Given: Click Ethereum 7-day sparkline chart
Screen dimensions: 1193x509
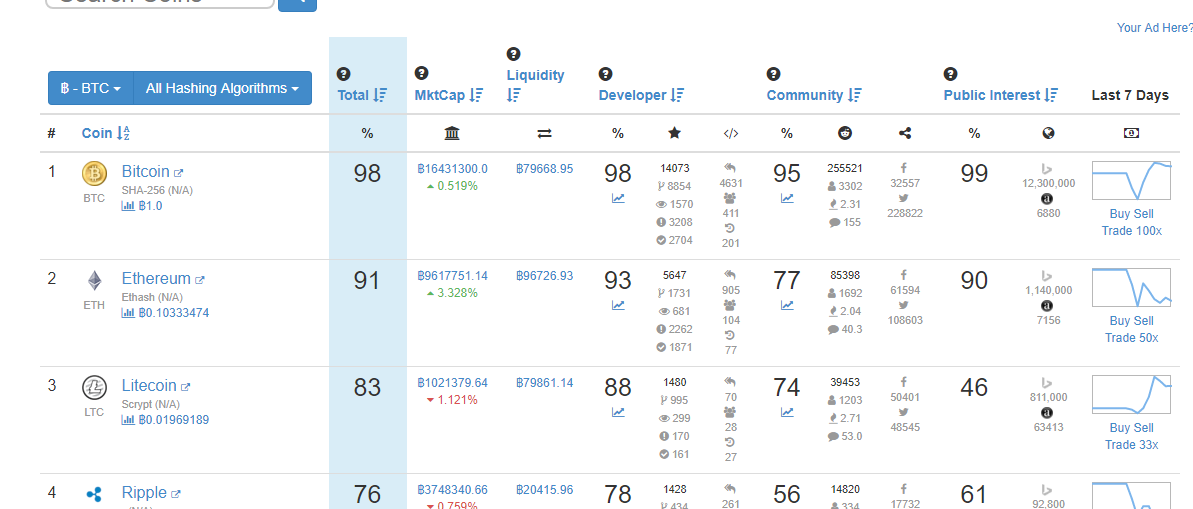Looking at the screenshot, I should coord(1131,287).
